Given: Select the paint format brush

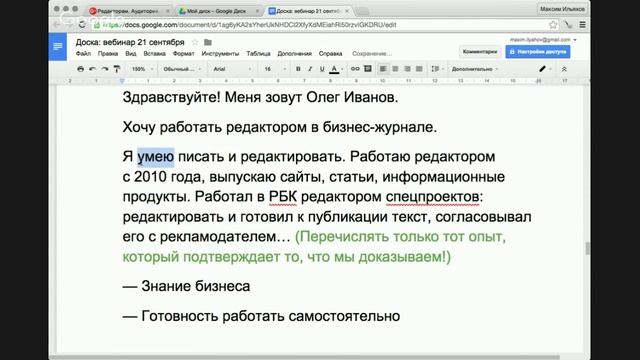Looking at the screenshot, I should pyautogui.click(x=117, y=69).
